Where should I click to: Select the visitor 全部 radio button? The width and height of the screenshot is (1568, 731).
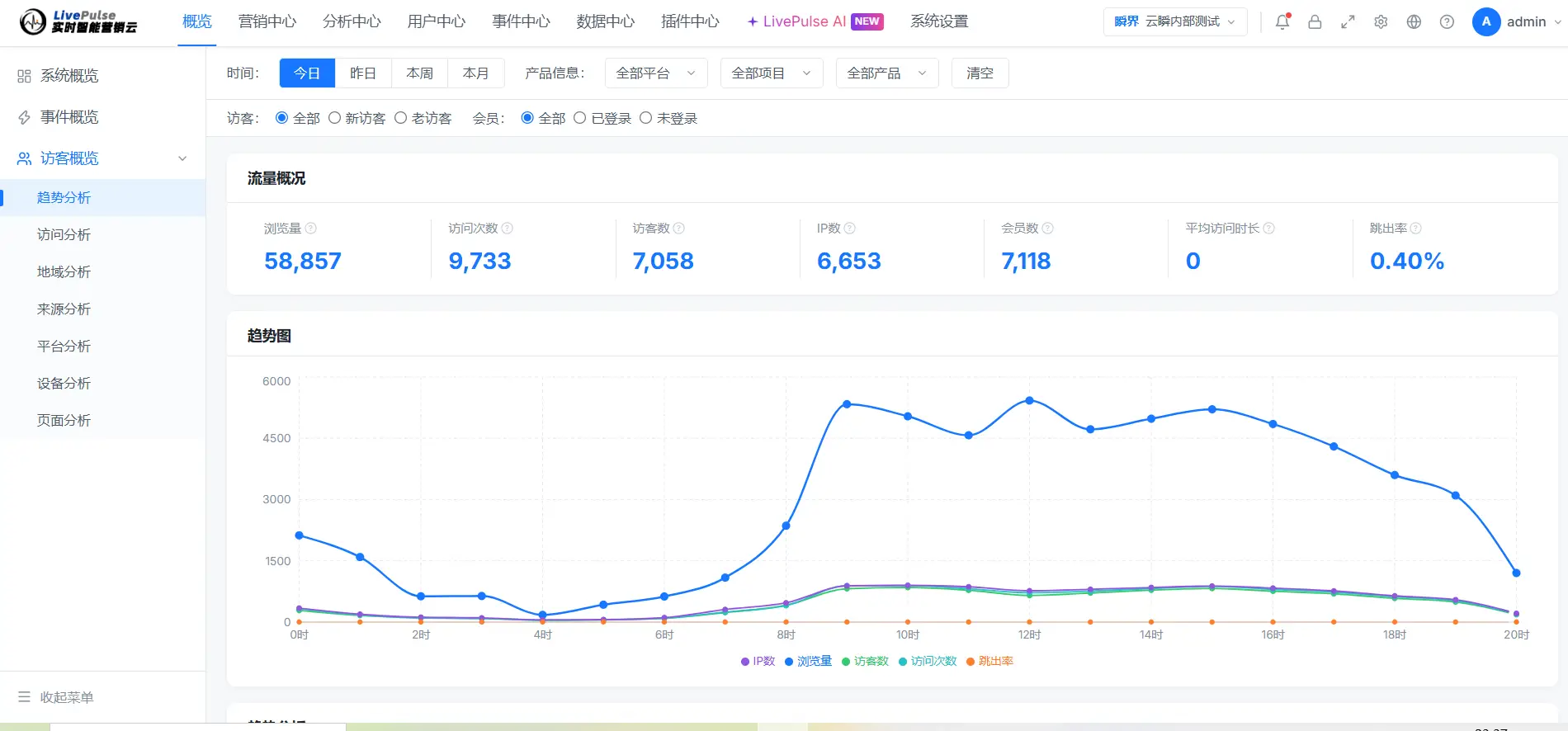coord(281,118)
